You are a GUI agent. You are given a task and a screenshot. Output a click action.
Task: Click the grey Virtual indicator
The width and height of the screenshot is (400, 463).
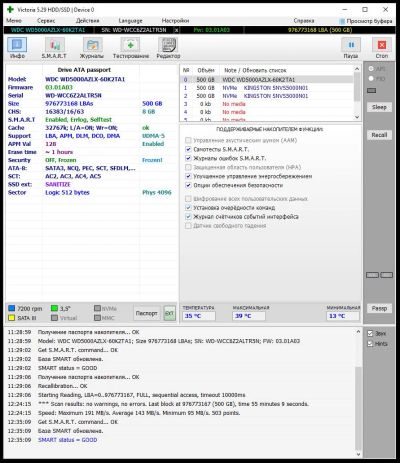pyautogui.click(x=54, y=318)
